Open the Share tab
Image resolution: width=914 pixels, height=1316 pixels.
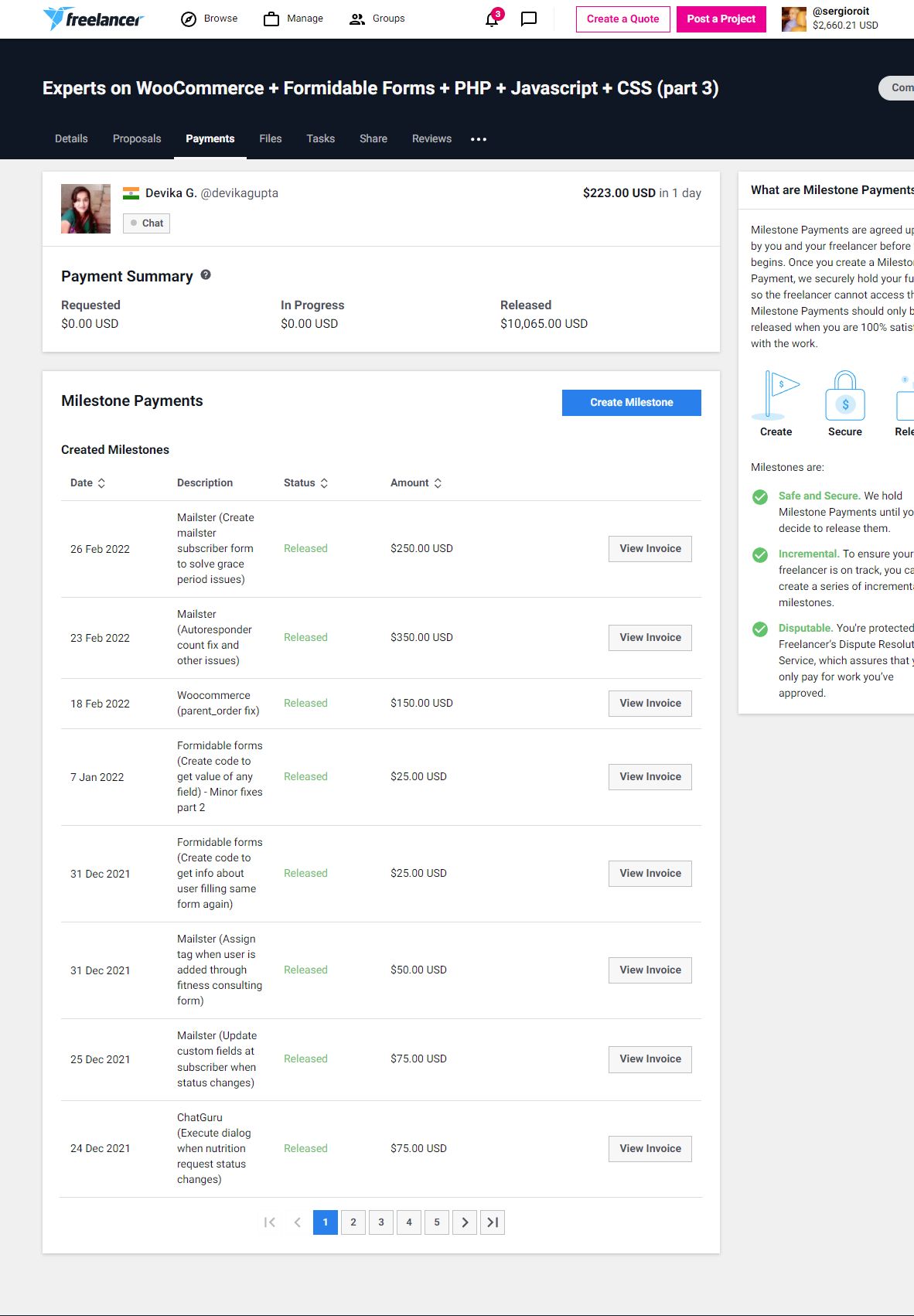pos(373,139)
